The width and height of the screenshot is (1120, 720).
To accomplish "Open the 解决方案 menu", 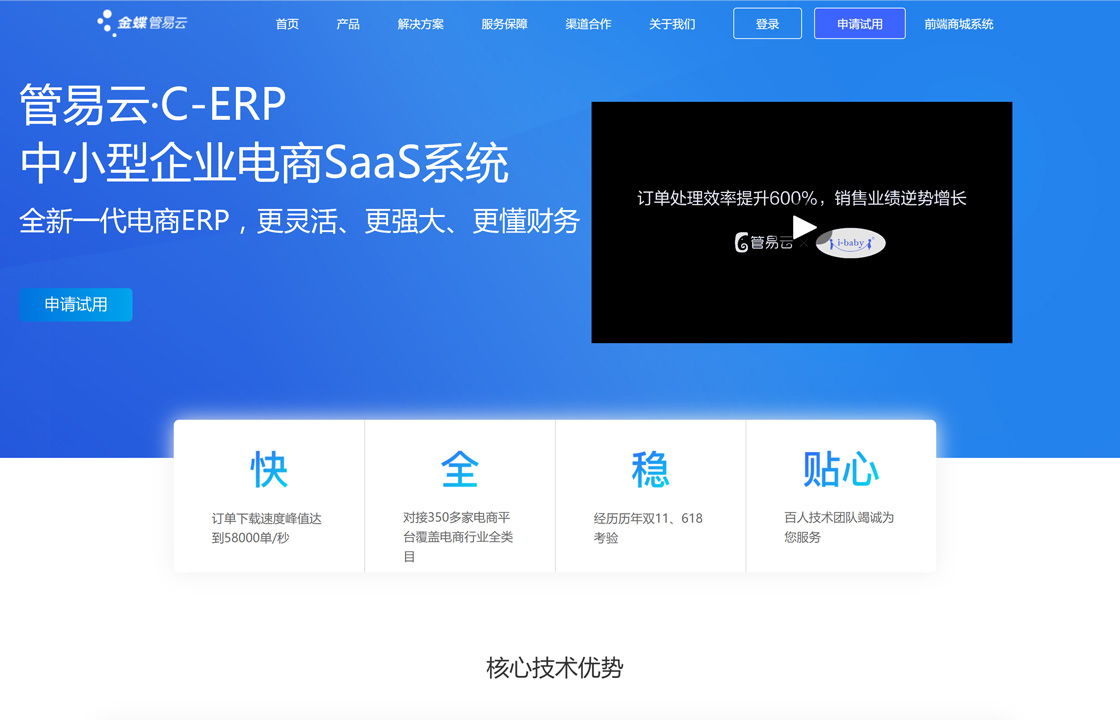I will pyautogui.click(x=421, y=24).
